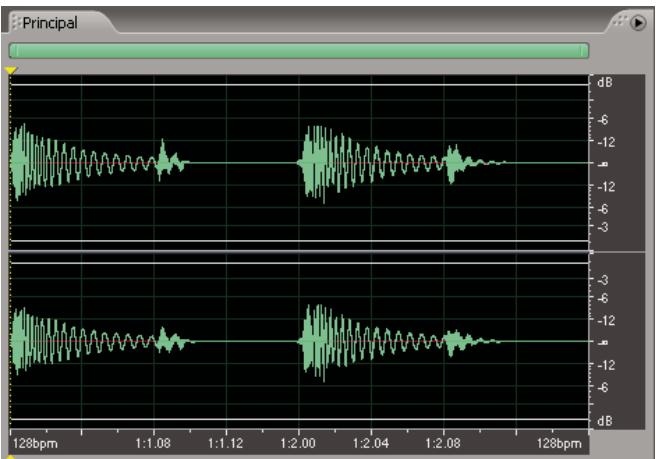This screenshot has height=459, width=656.
Task: Click the dB label on bottom channel scale
Action: point(605,421)
